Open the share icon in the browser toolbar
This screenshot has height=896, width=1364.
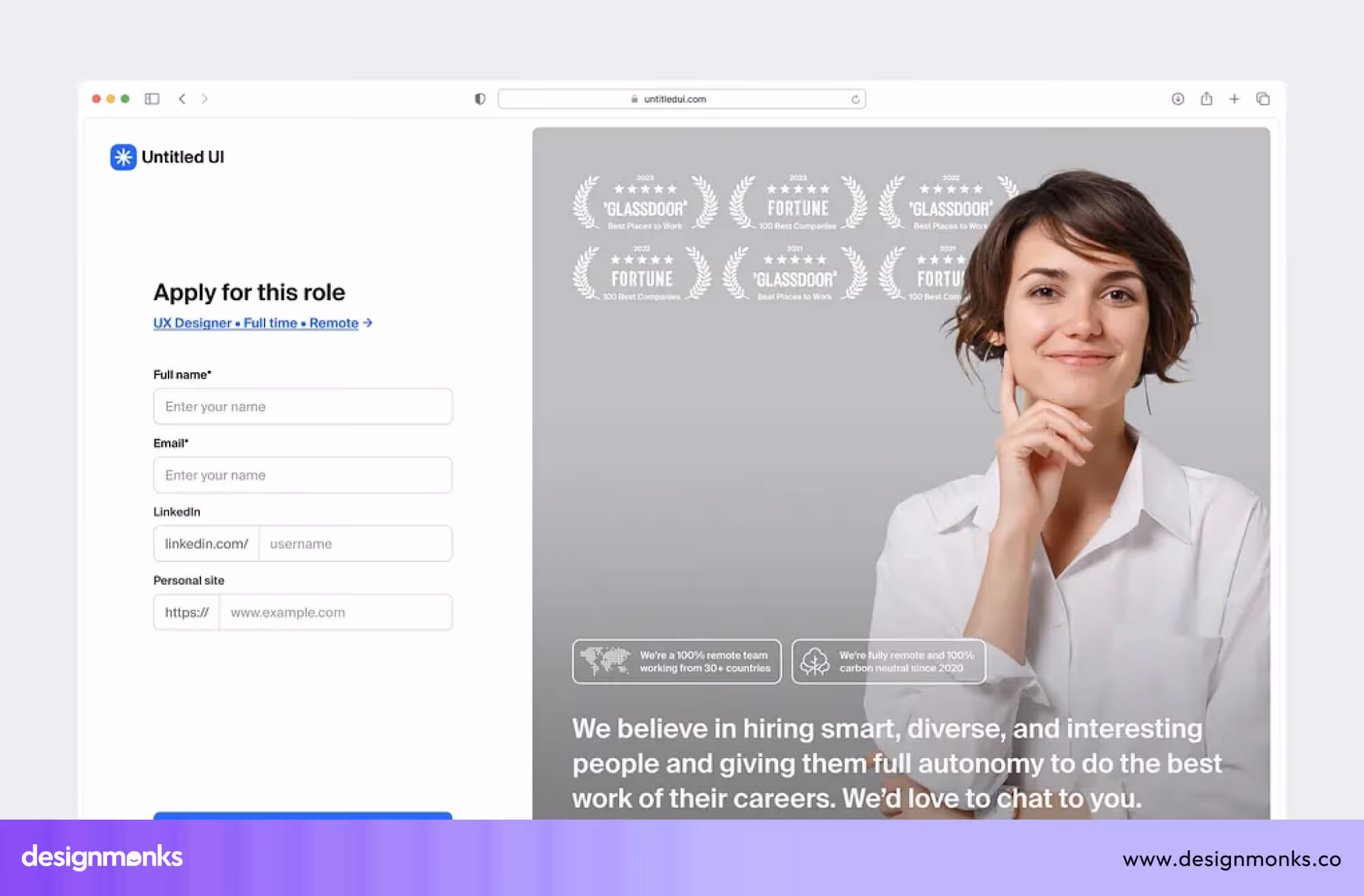[x=1206, y=99]
